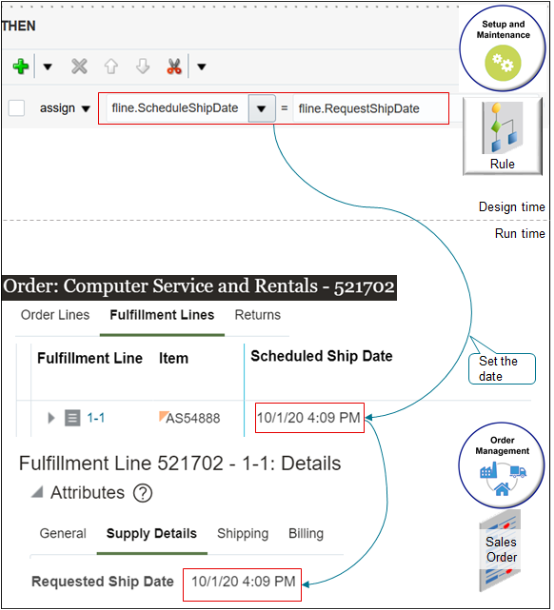Viewport: 554px width, 610px height.
Task: Open the dropdown arrow beside the scissors
Action: click(x=201, y=67)
